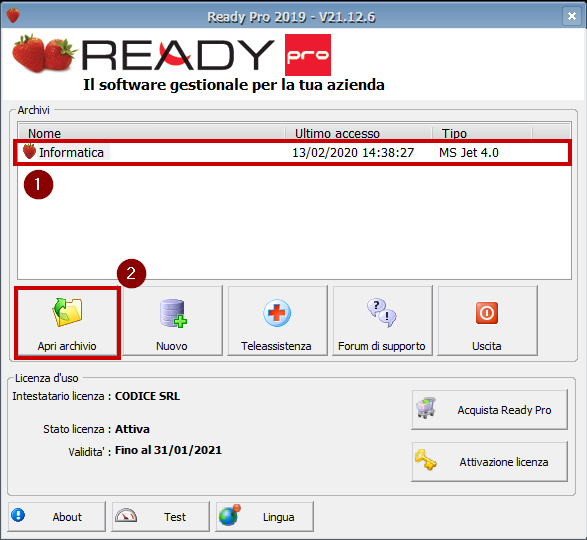The width and height of the screenshot is (587, 540).
Task: Click the strawberry icon in title bar
Action: [13, 16]
